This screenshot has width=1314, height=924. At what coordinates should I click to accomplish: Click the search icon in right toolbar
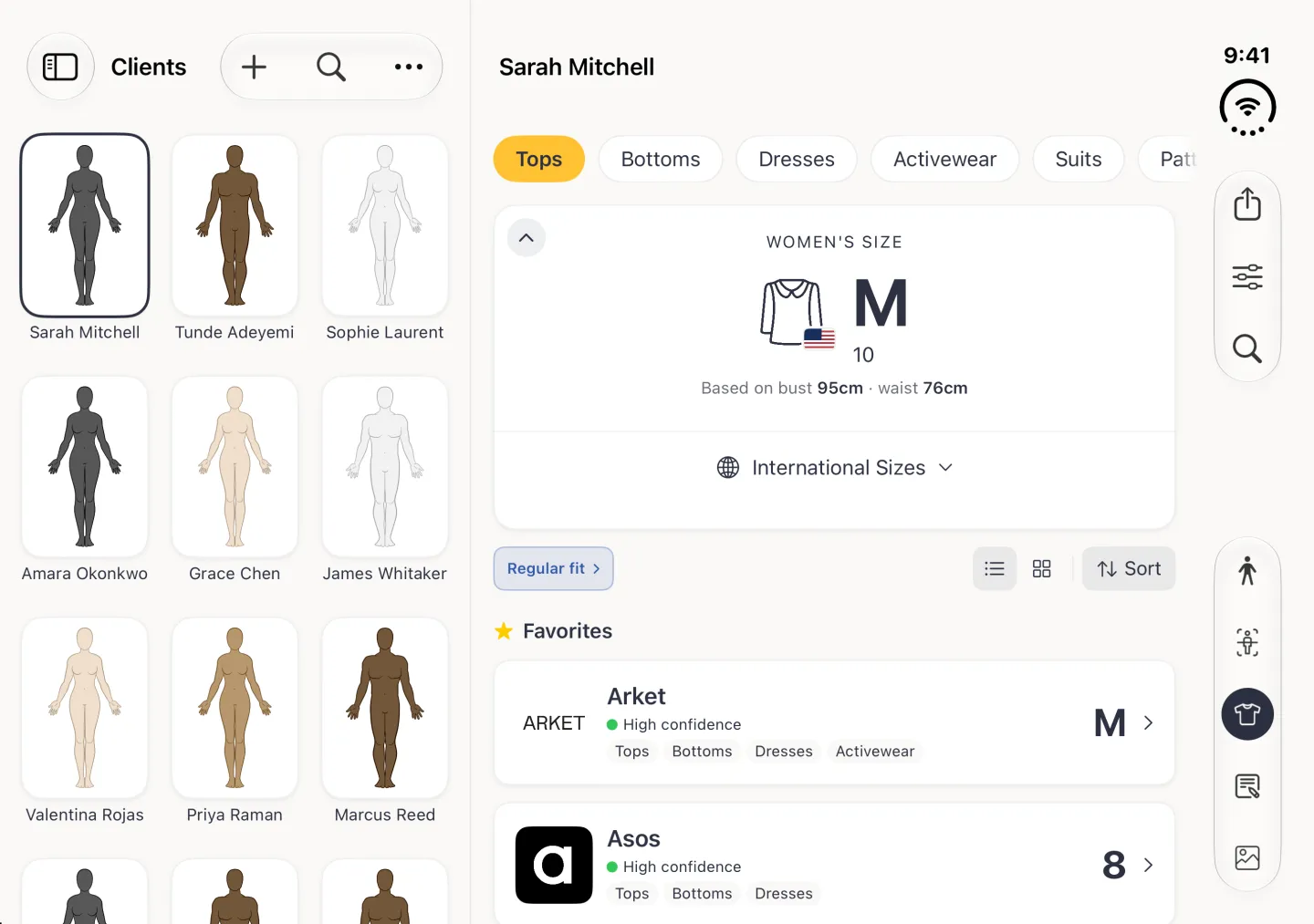[1247, 348]
